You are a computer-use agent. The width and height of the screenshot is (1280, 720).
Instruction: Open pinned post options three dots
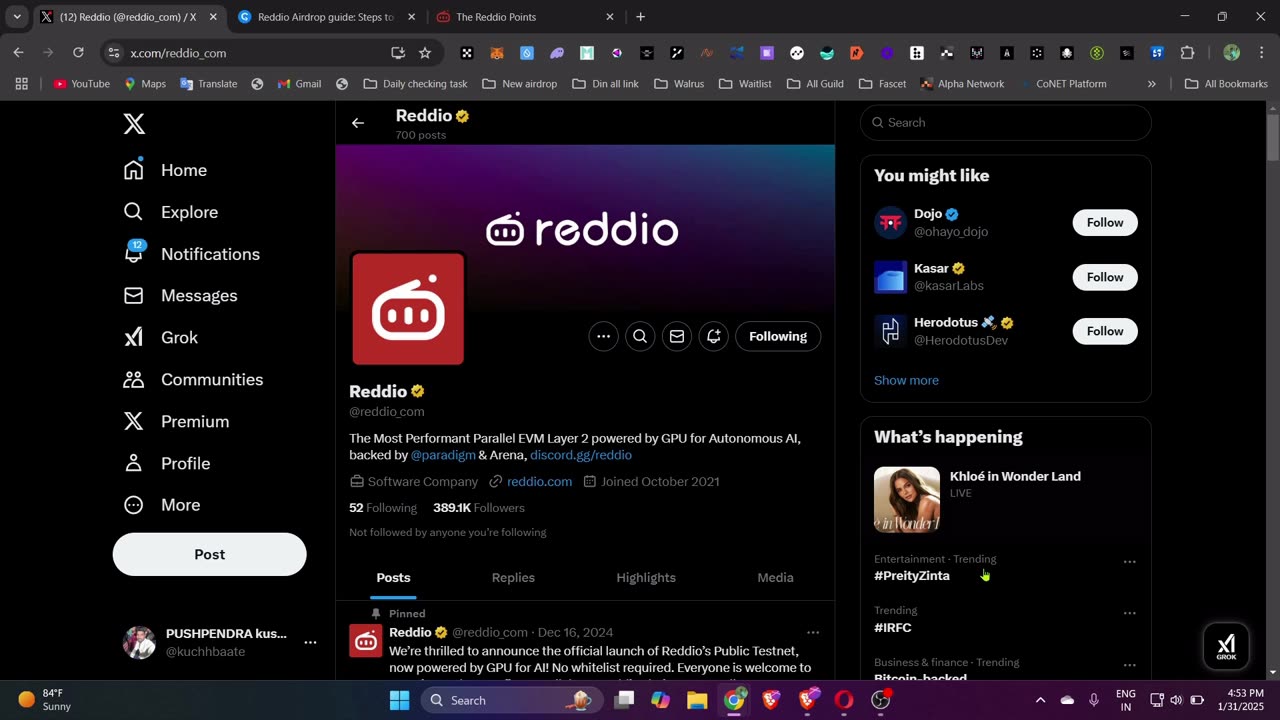[813, 632]
